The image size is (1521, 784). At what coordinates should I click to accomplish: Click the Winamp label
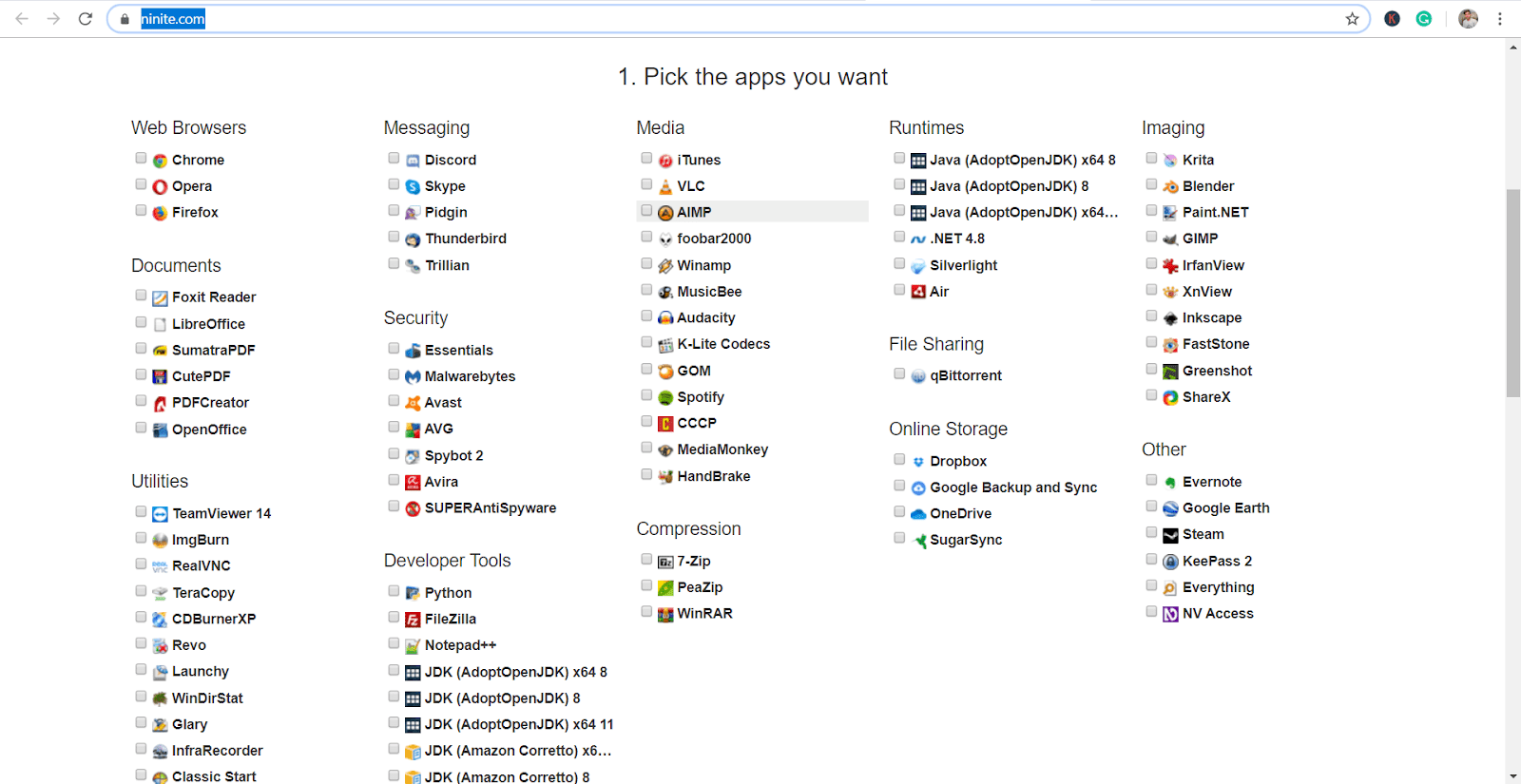[703, 265]
